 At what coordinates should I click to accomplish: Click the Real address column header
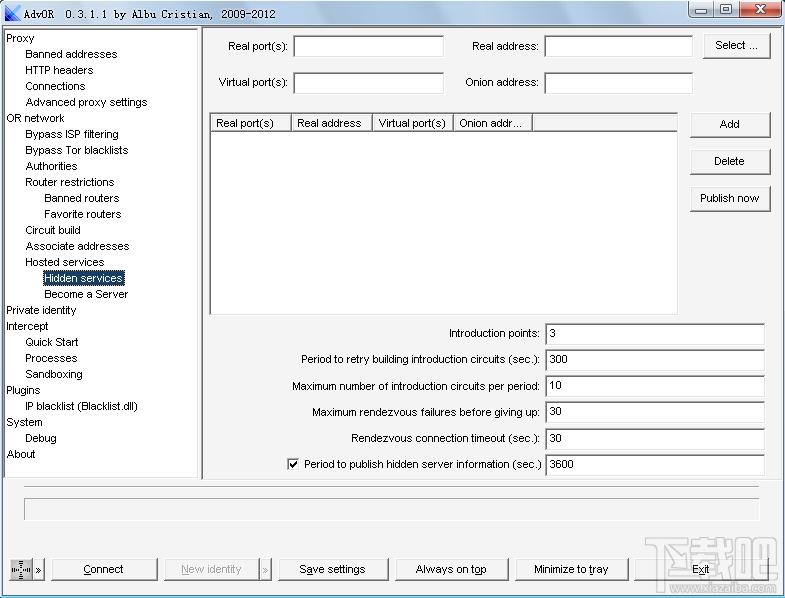(332, 123)
